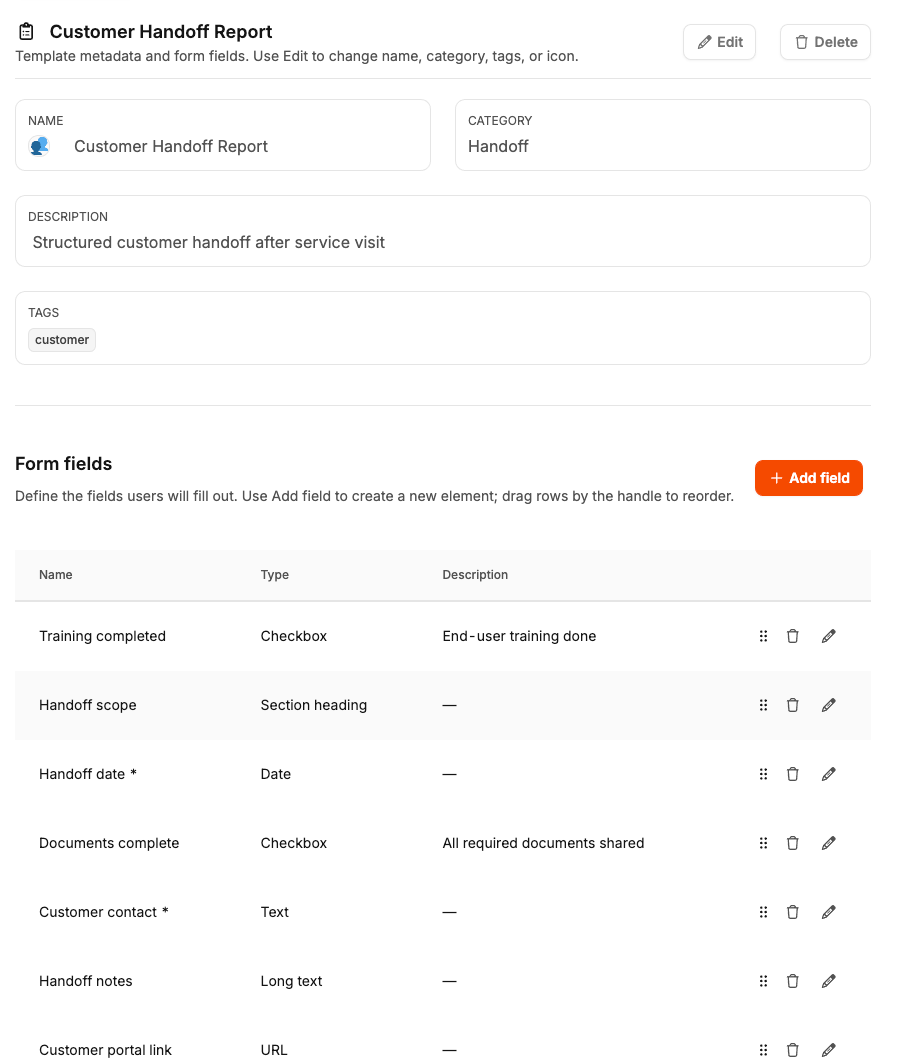Click the Name column header
This screenshot has height=1060, width=907.
click(56, 575)
